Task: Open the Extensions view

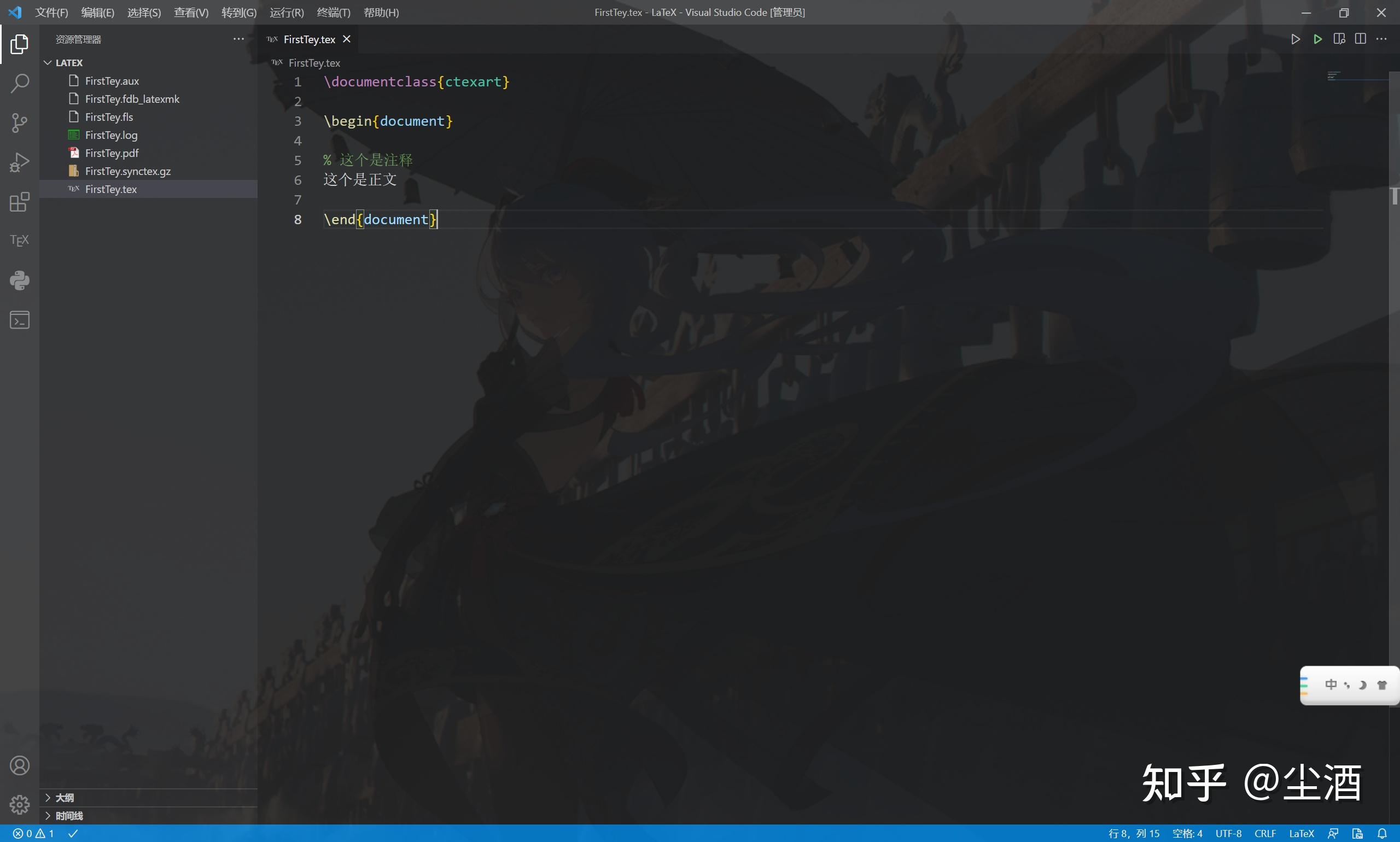Action: pyautogui.click(x=19, y=201)
